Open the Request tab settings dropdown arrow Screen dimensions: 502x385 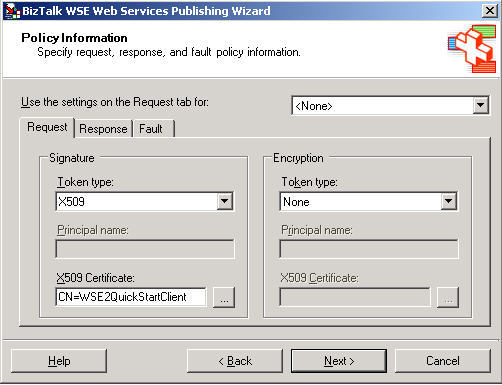[480, 106]
